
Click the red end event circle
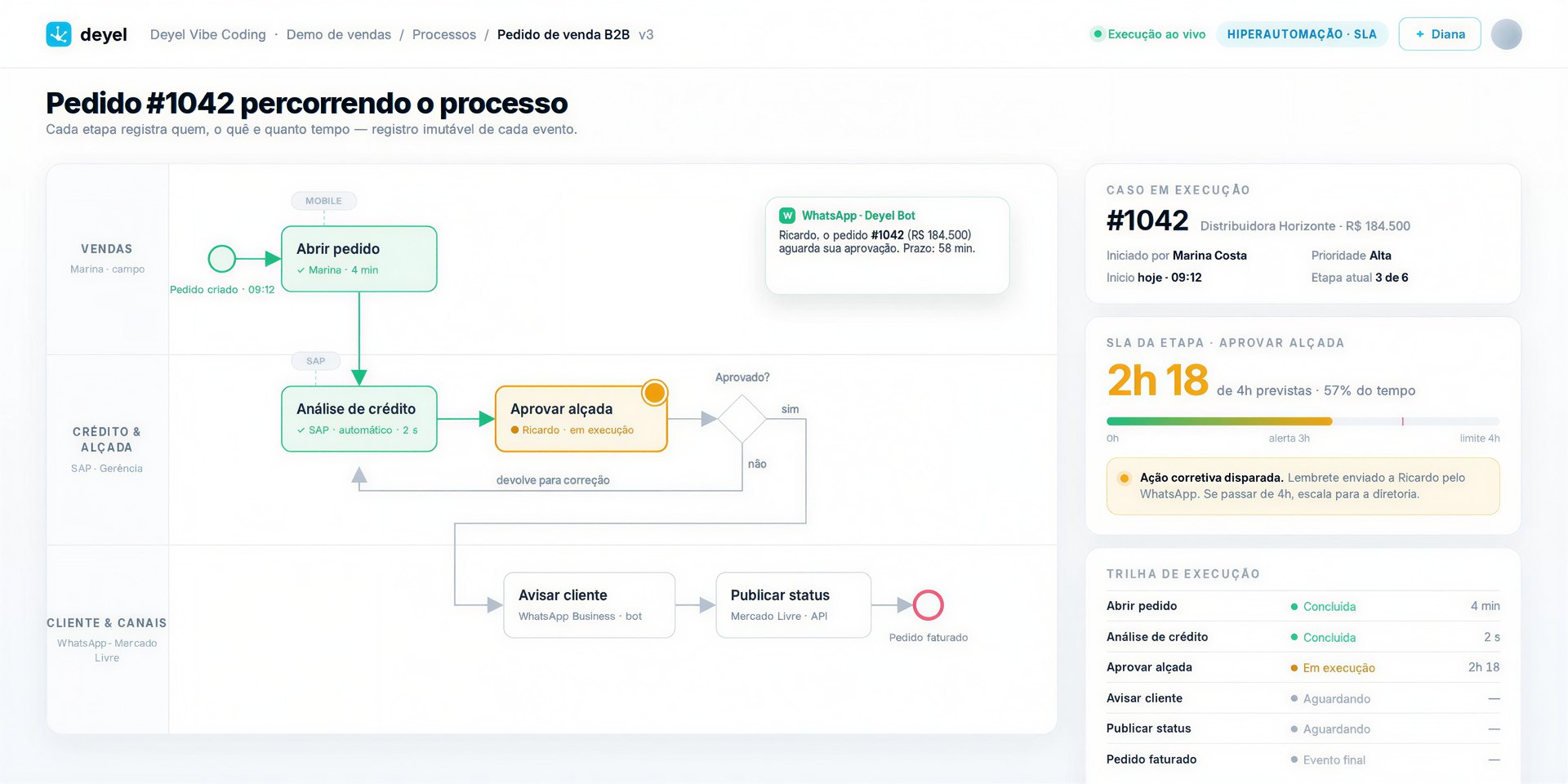click(929, 605)
